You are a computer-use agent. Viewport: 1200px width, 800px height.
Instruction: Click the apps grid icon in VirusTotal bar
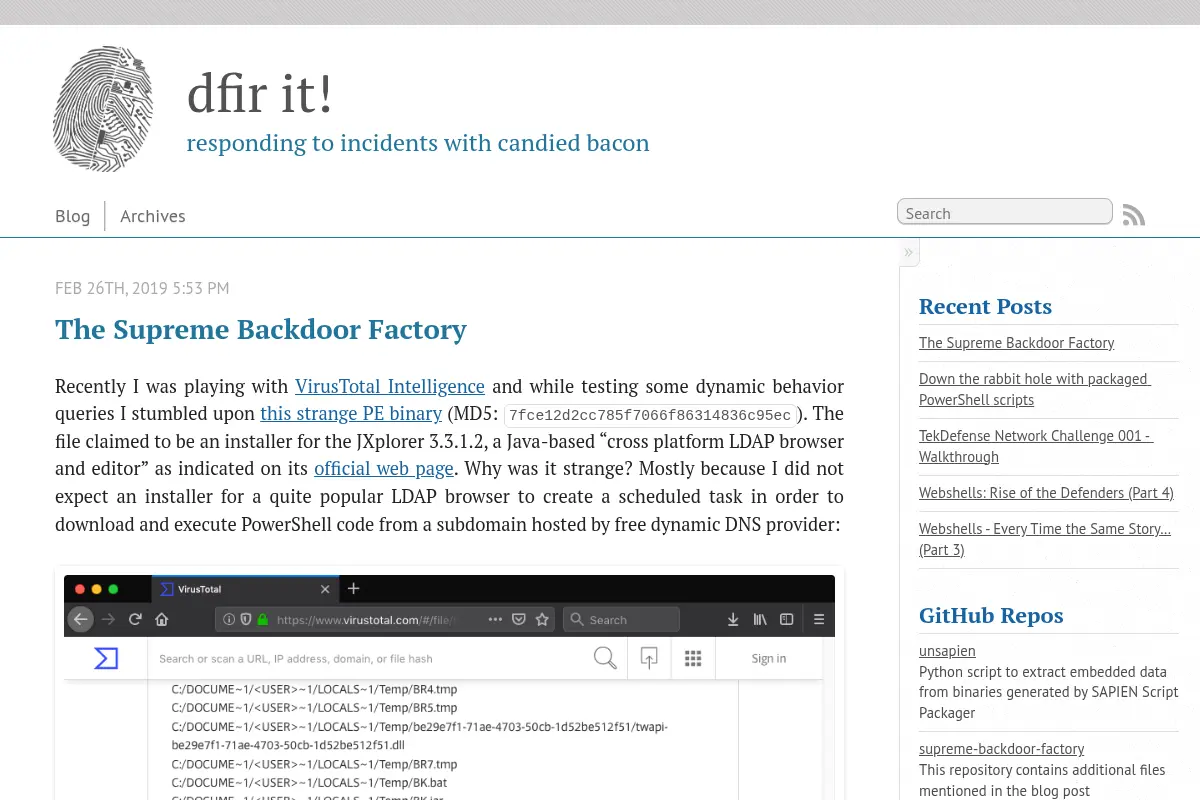[x=693, y=658]
